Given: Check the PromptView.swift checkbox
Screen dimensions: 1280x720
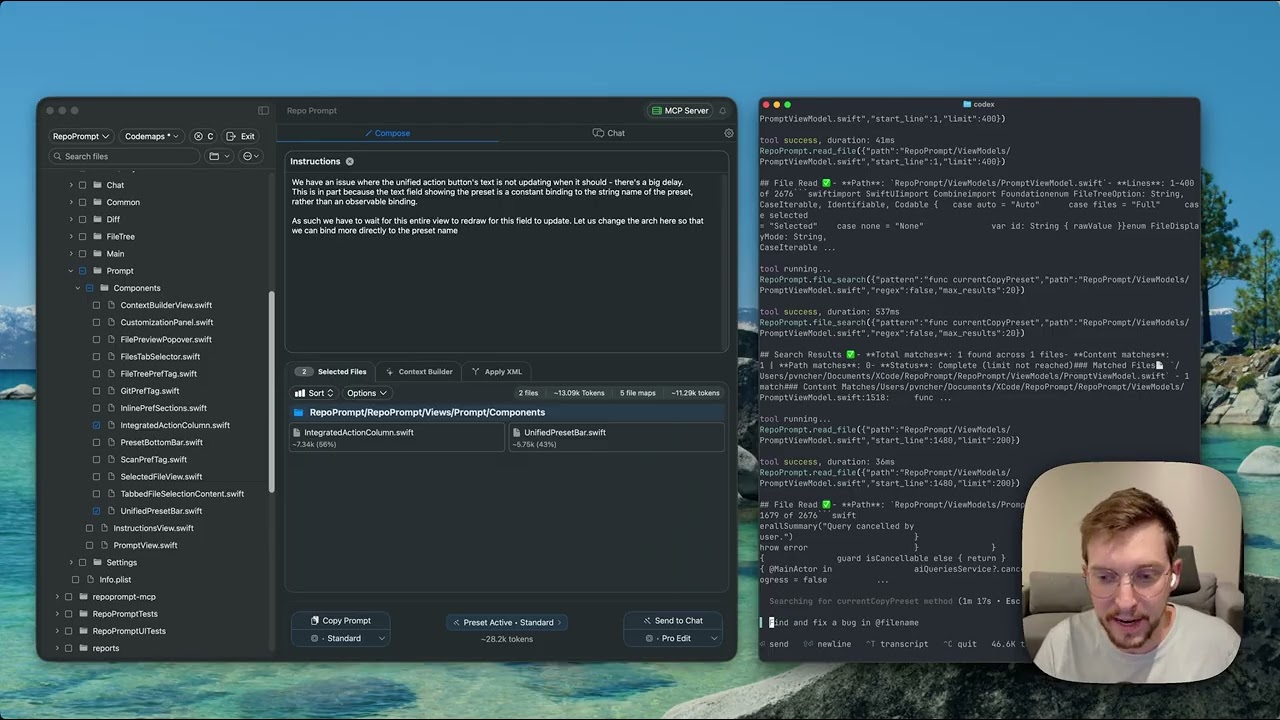Looking at the screenshot, I should (x=90, y=545).
